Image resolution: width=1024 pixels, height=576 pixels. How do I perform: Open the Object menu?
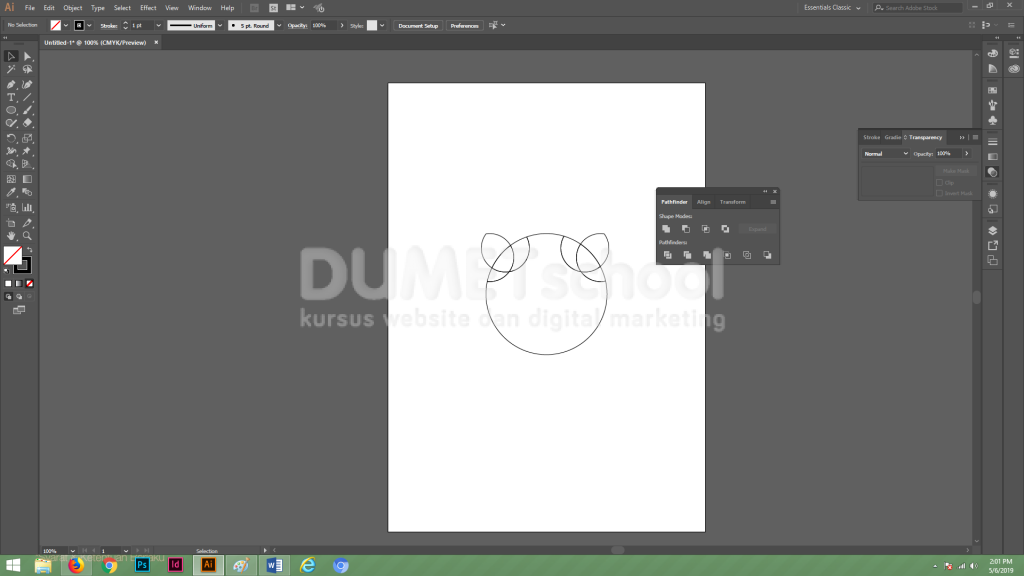(x=72, y=8)
